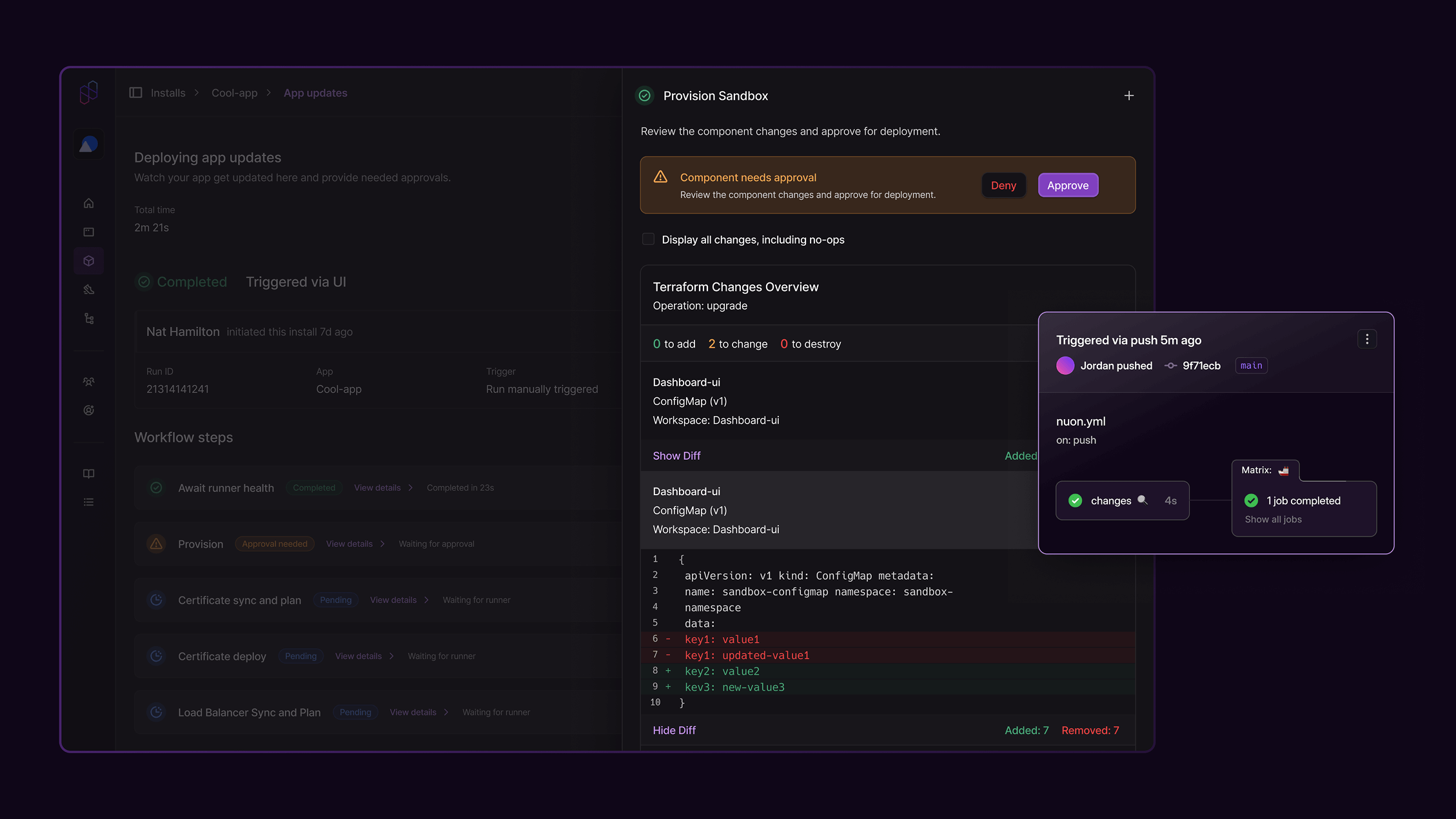Expand Show Diff for Dashboard-ui
The height and width of the screenshot is (819, 1456).
pos(676,455)
